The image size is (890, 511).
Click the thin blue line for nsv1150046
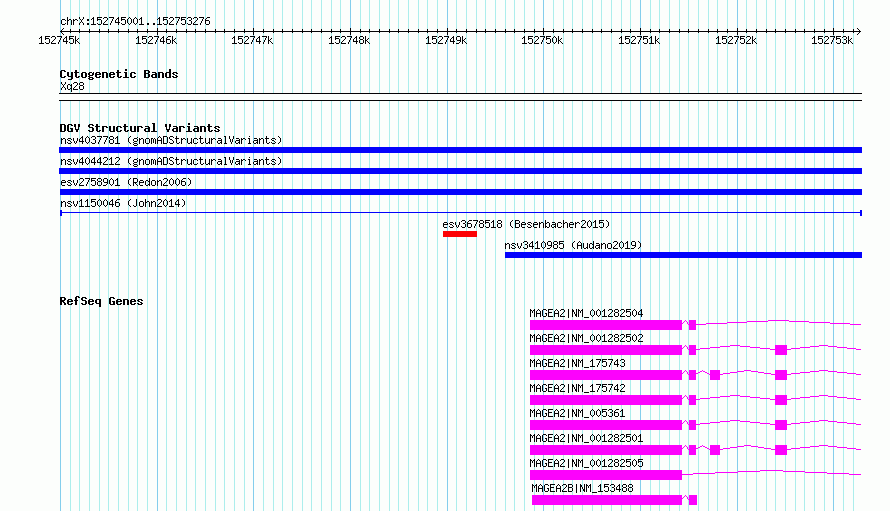tap(460, 213)
